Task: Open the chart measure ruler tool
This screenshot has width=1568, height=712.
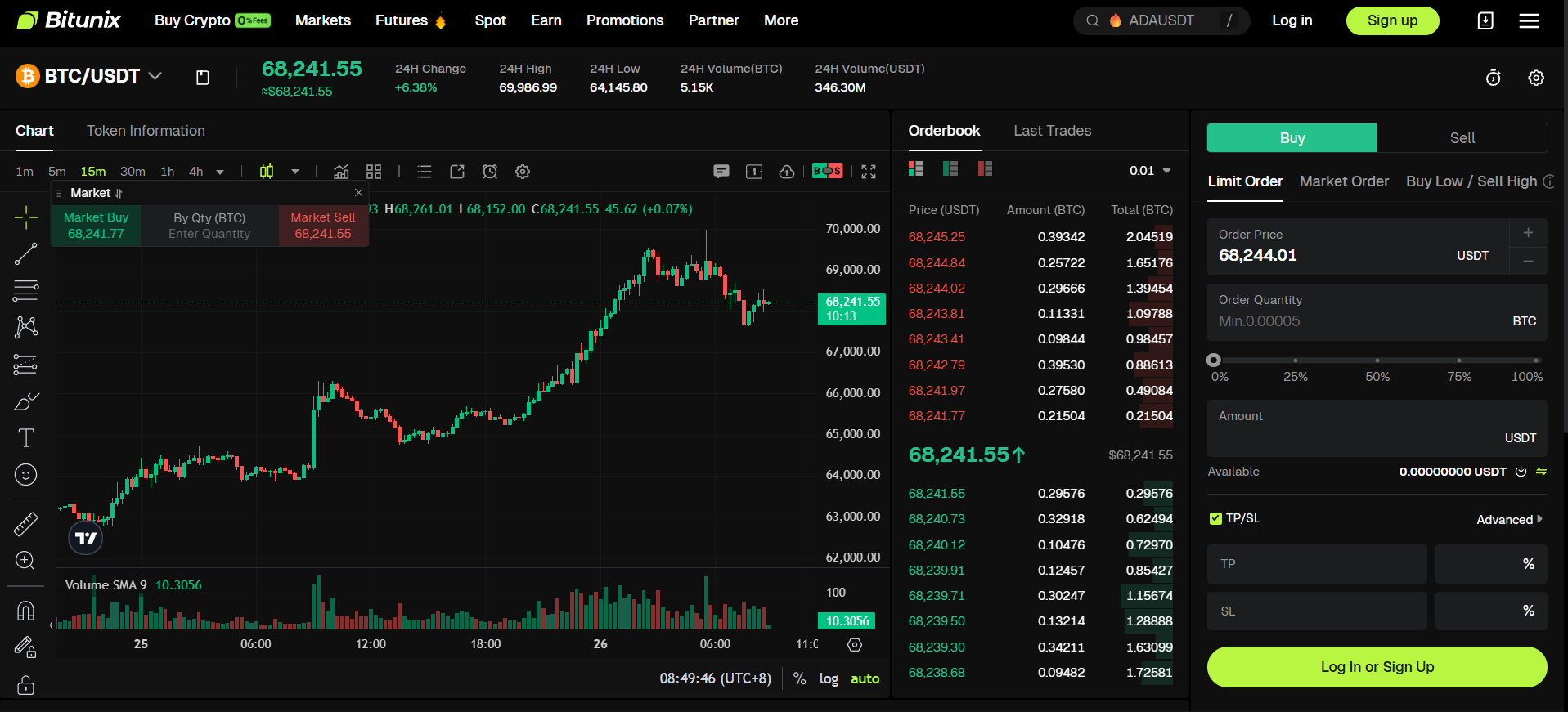Action: point(25,524)
